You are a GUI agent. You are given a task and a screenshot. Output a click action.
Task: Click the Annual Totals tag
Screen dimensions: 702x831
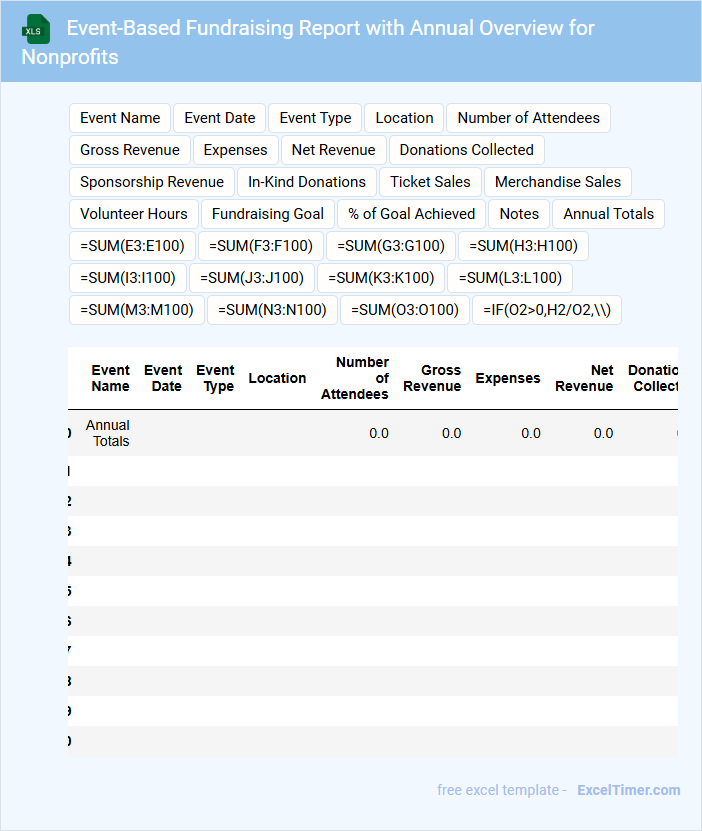pyautogui.click(x=608, y=214)
